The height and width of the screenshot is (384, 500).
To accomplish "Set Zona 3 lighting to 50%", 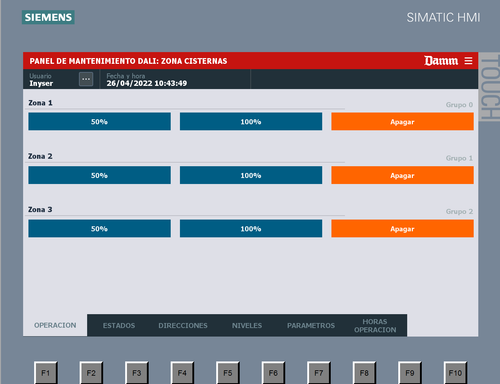I will coord(99,229).
